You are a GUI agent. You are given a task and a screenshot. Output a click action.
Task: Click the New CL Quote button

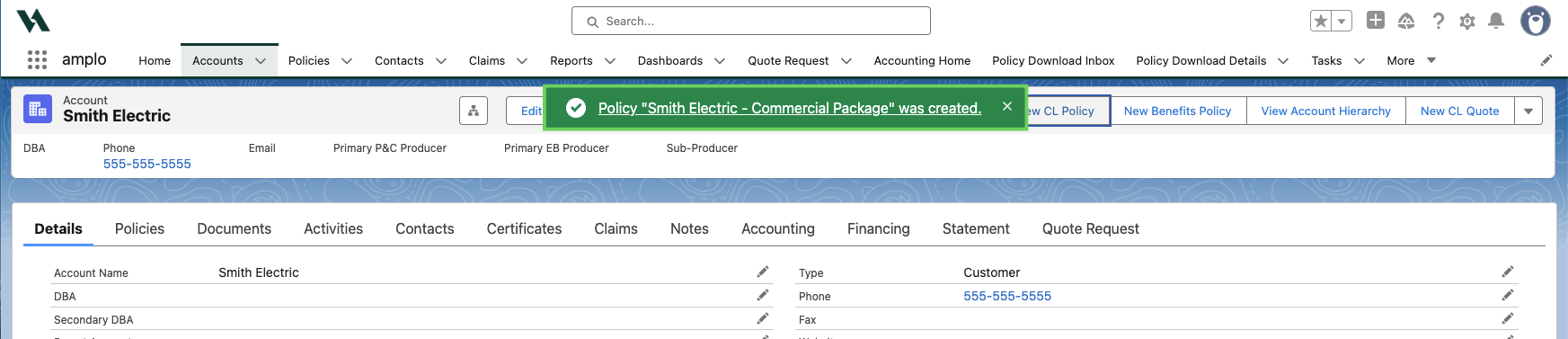click(1459, 111)
